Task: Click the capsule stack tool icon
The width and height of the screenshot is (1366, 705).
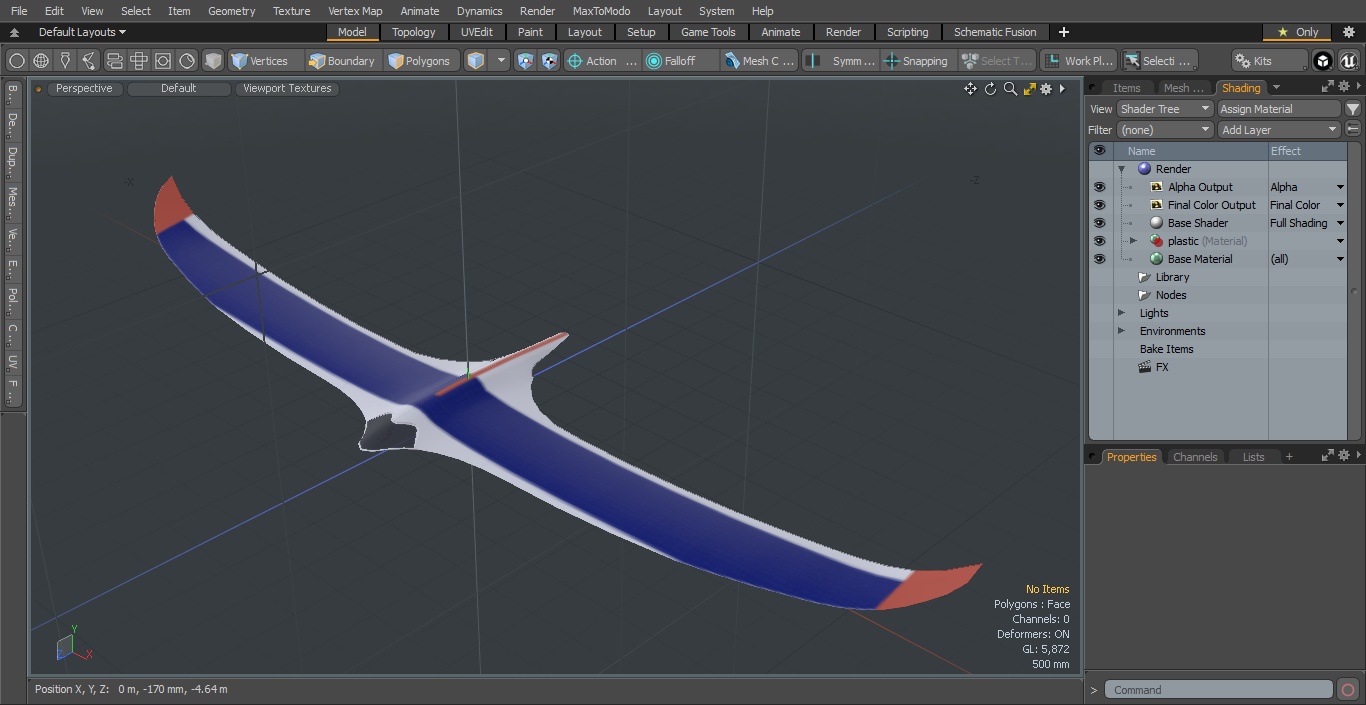Action: (114, 61)
